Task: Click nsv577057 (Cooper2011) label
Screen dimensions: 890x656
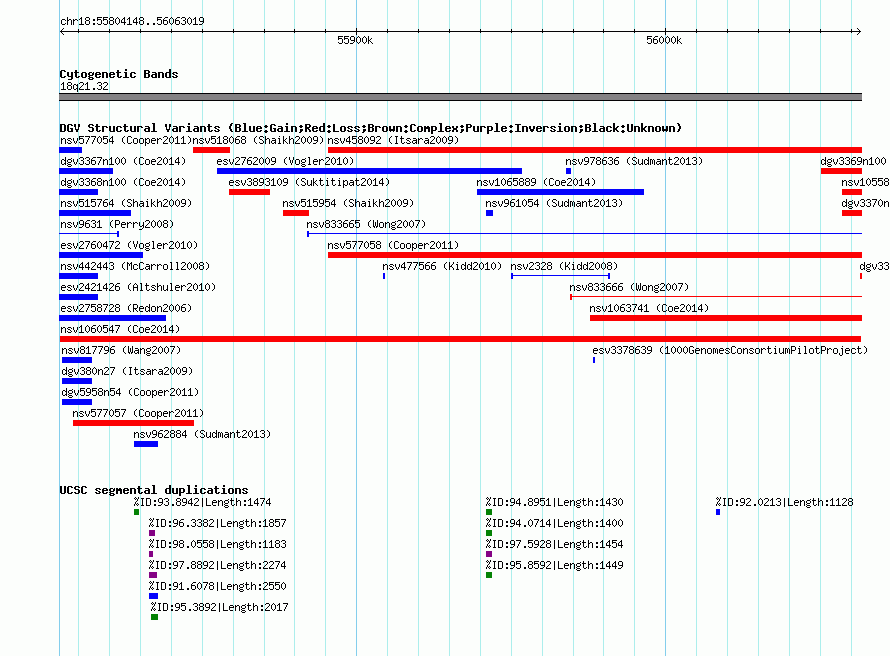Action: click(x=138, y=413)
